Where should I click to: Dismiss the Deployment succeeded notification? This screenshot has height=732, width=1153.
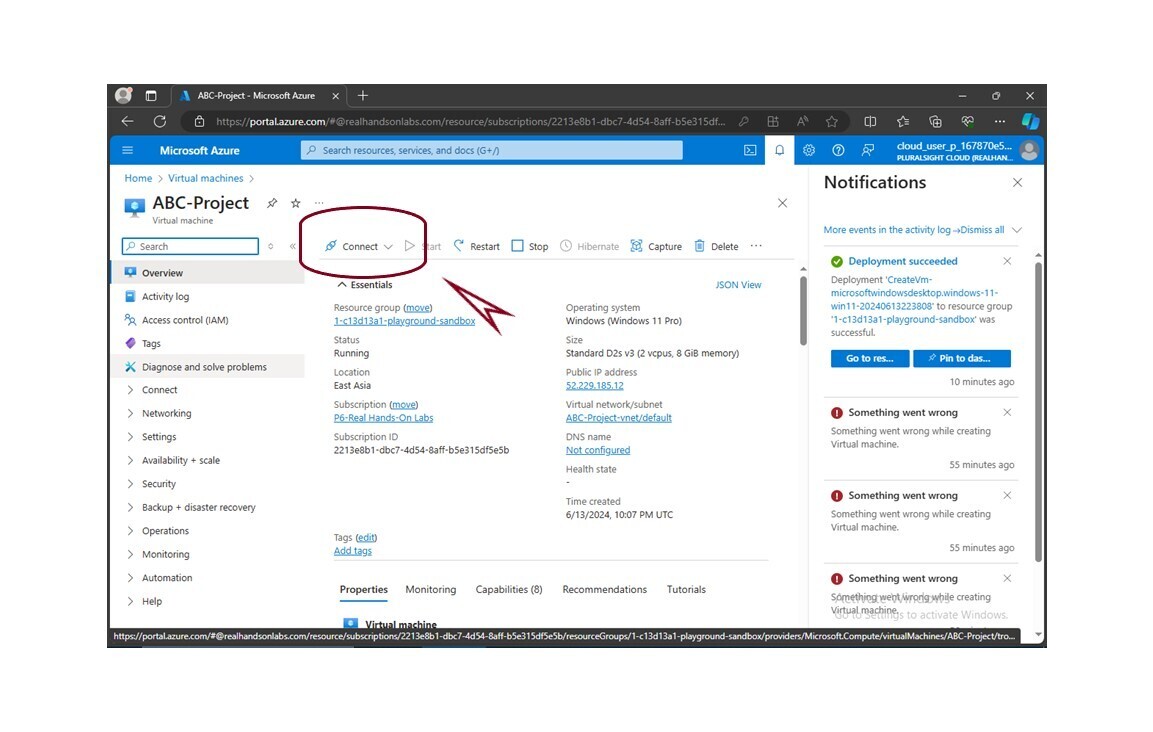pyautogui.click(x=1007, y=261)
